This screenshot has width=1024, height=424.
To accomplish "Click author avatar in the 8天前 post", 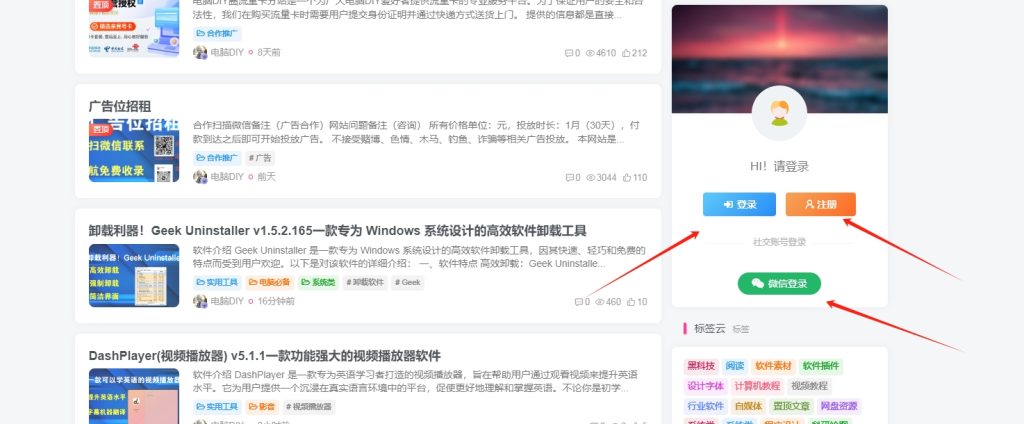I will click(x=200, y=52).
